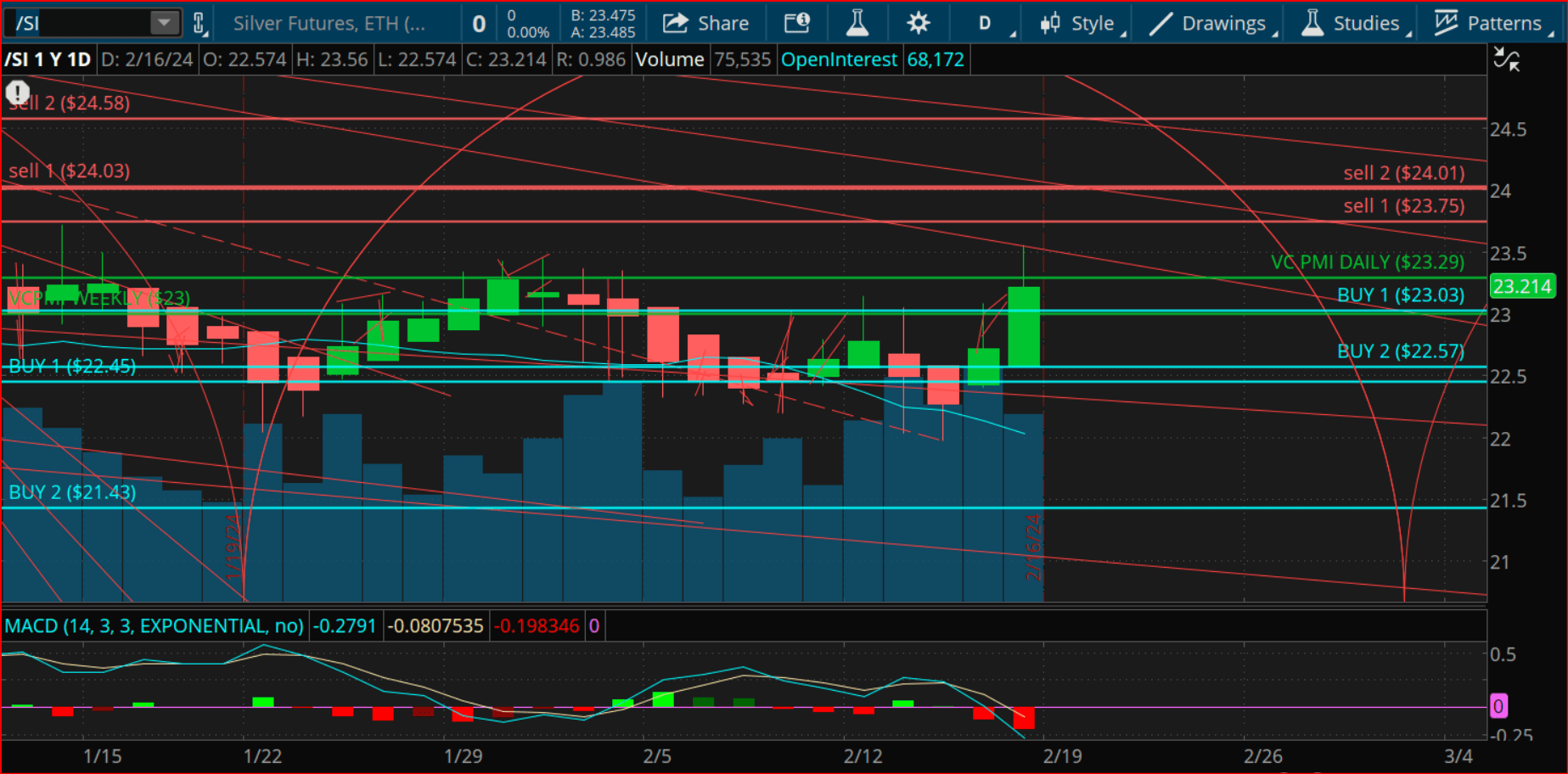Click the Silver Futures, ETH description
The height and width of the screenshot is (774, 1568).
click(x=329, y=24)
